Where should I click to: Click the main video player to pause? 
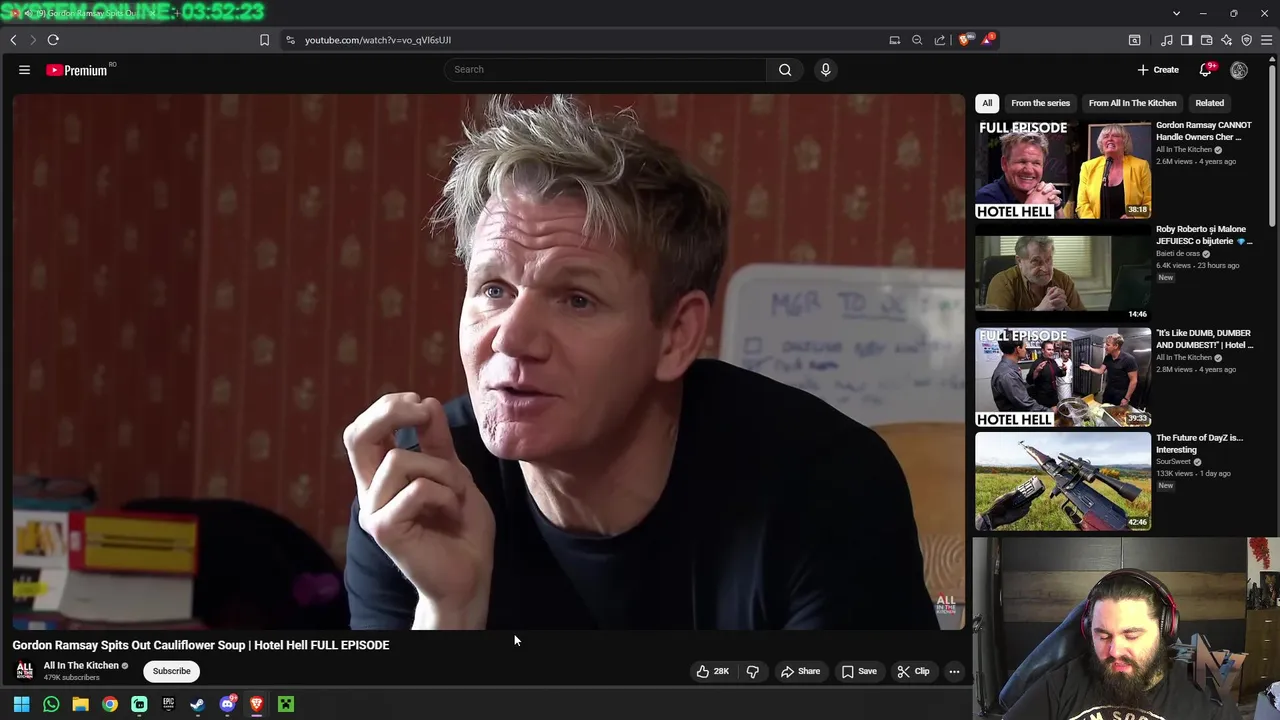click(489, 362)
